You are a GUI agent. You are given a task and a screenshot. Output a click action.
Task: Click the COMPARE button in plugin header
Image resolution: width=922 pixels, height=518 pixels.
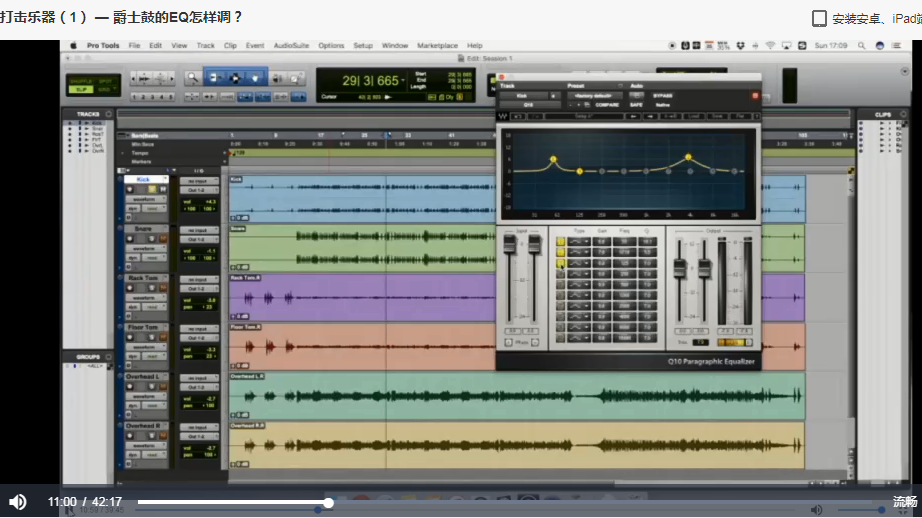click(x=607, y=105)
